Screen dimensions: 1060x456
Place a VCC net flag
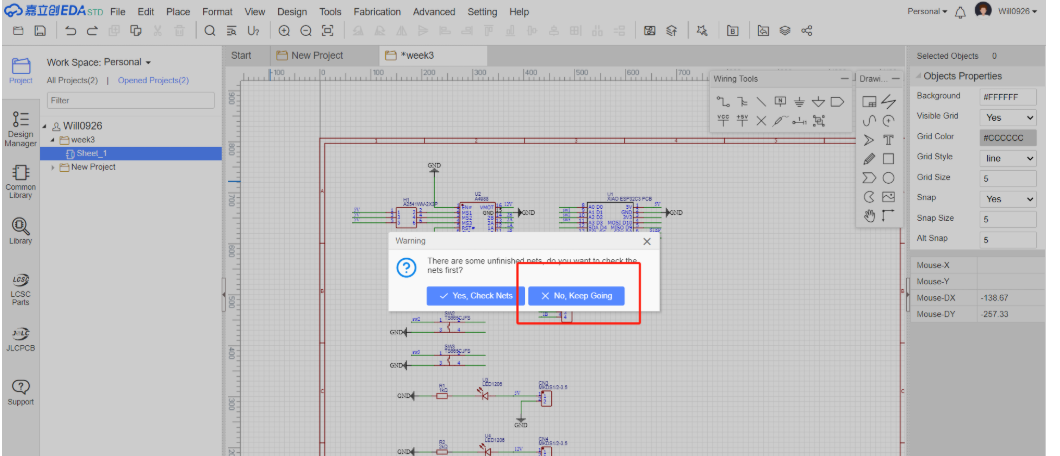click(723, 121)
